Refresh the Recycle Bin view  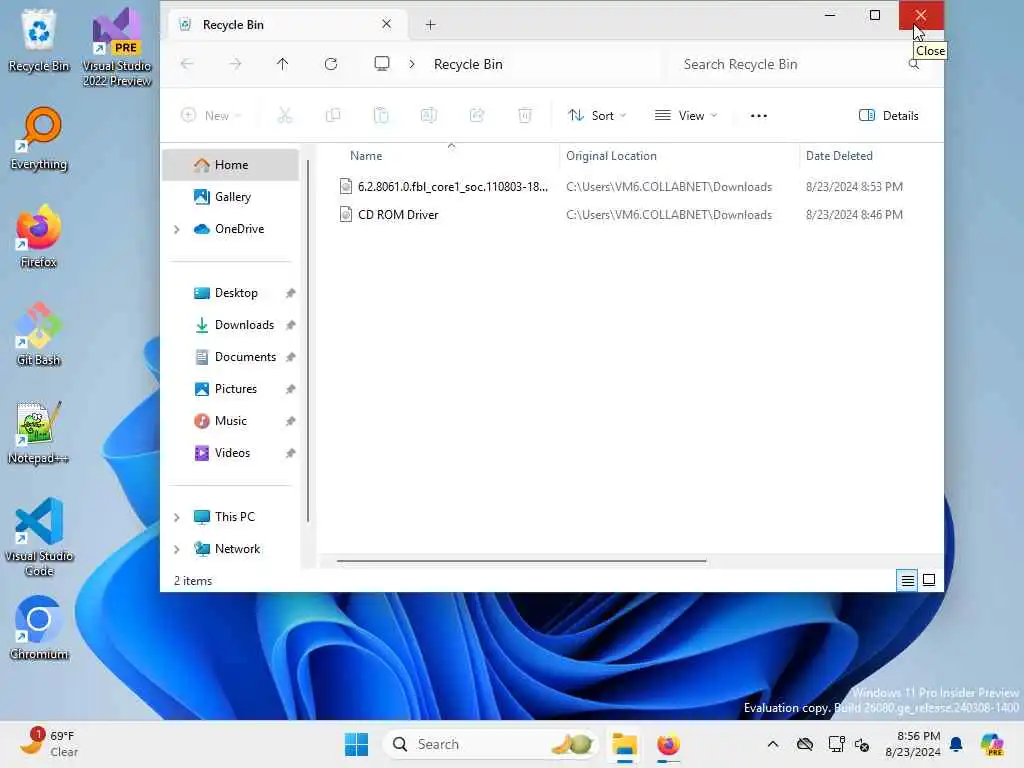[x=331, y=64]
